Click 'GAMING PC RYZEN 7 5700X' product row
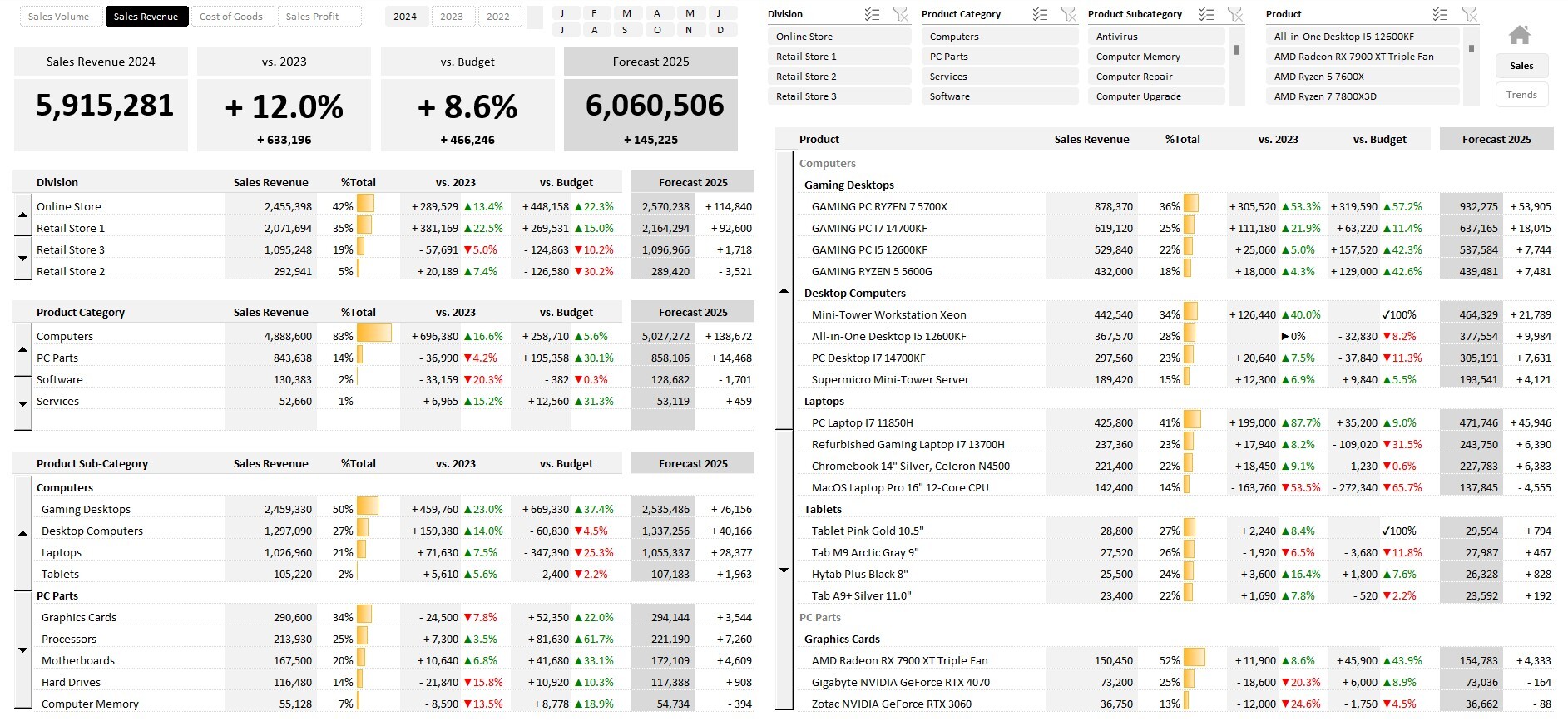This screenshot has height=721, width=1568. [x=1175, y=206]
